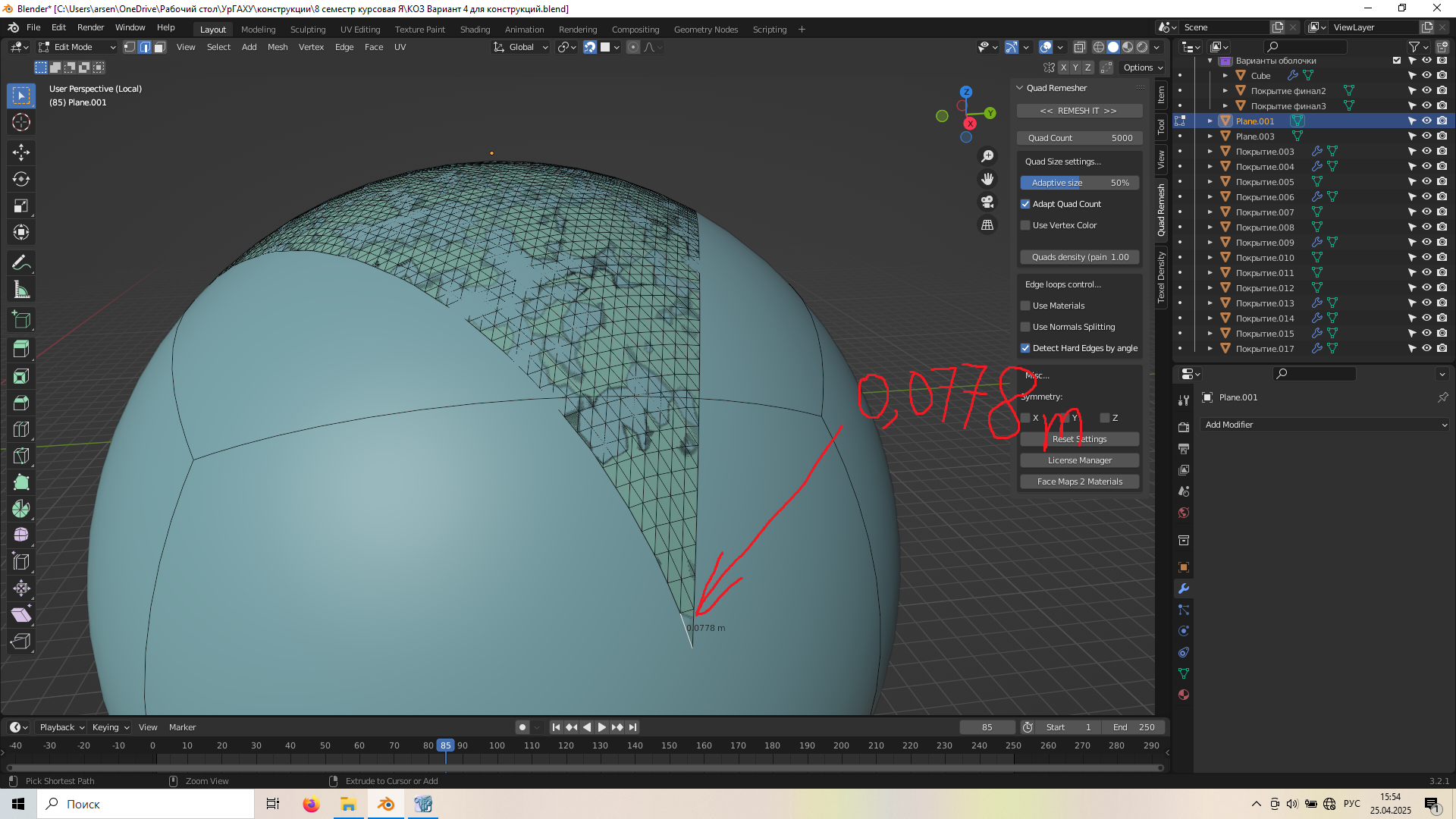Jump to the timeline end frame button
The width and height of the screenshot is (1456, 819).
(x=632, y=727)
